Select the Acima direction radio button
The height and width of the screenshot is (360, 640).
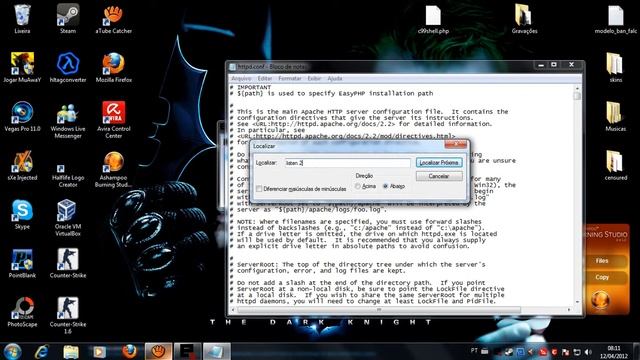tap(358, 186)
